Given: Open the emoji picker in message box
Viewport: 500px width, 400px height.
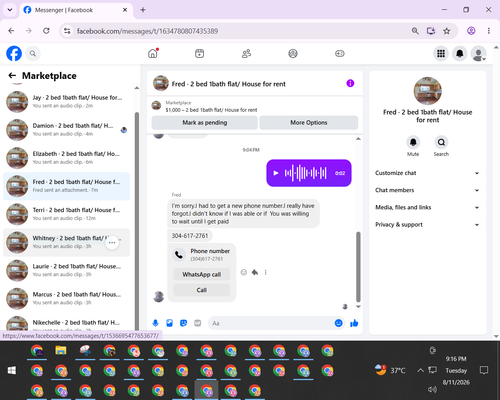Looking at the screenshot, I should 338,323.
